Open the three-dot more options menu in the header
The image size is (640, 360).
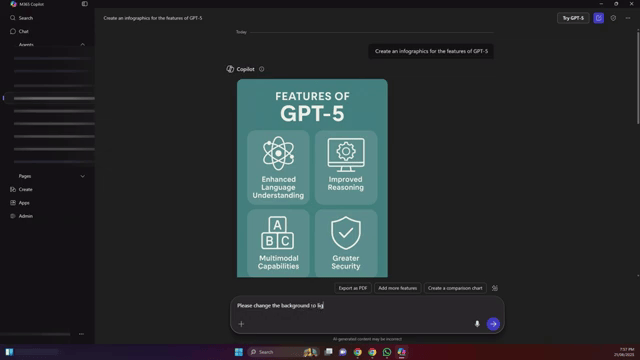[x=628, y=18]
